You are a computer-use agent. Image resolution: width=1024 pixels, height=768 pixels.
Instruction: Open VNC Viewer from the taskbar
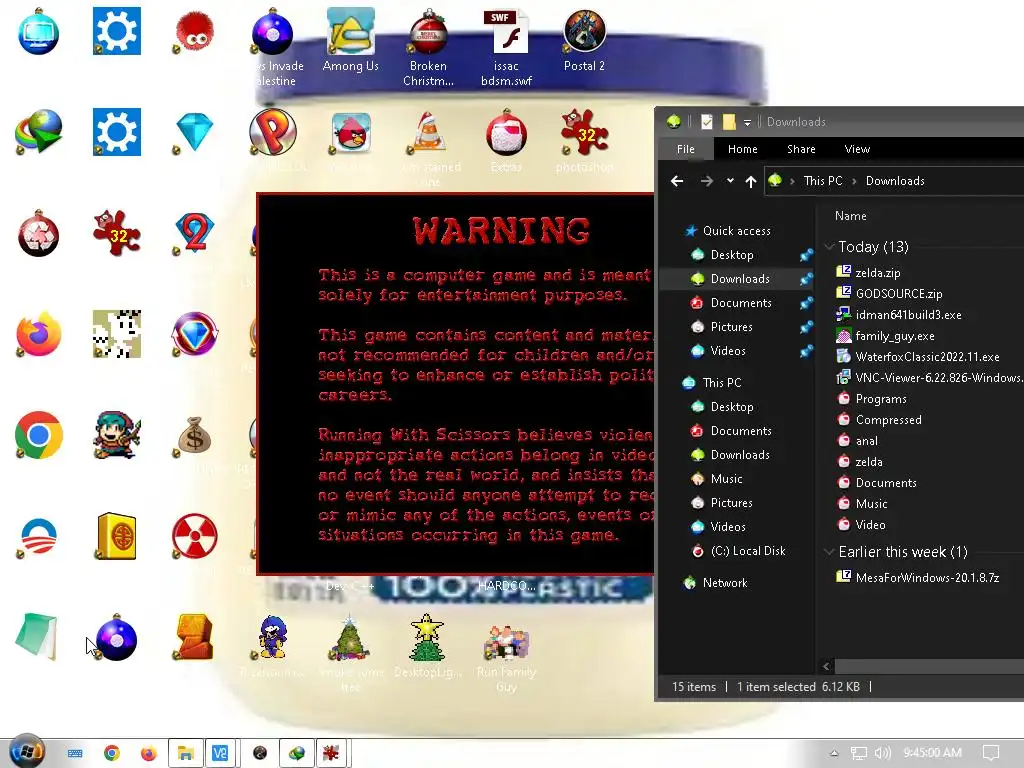[x=220, y=754]
